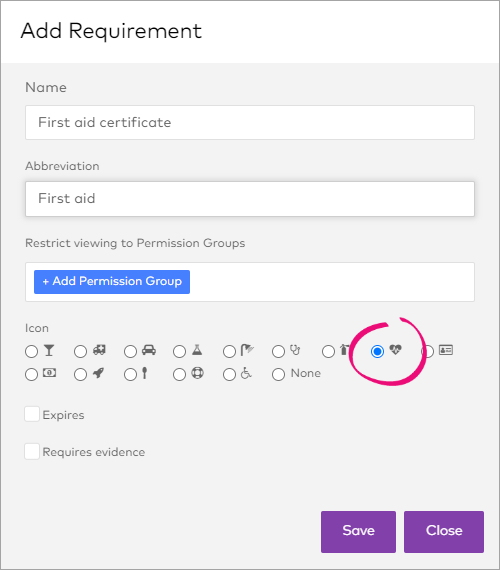Viewport: 500px width, 570px height.
Task: Choose the ambulance icon option
Action: [80, 352]
